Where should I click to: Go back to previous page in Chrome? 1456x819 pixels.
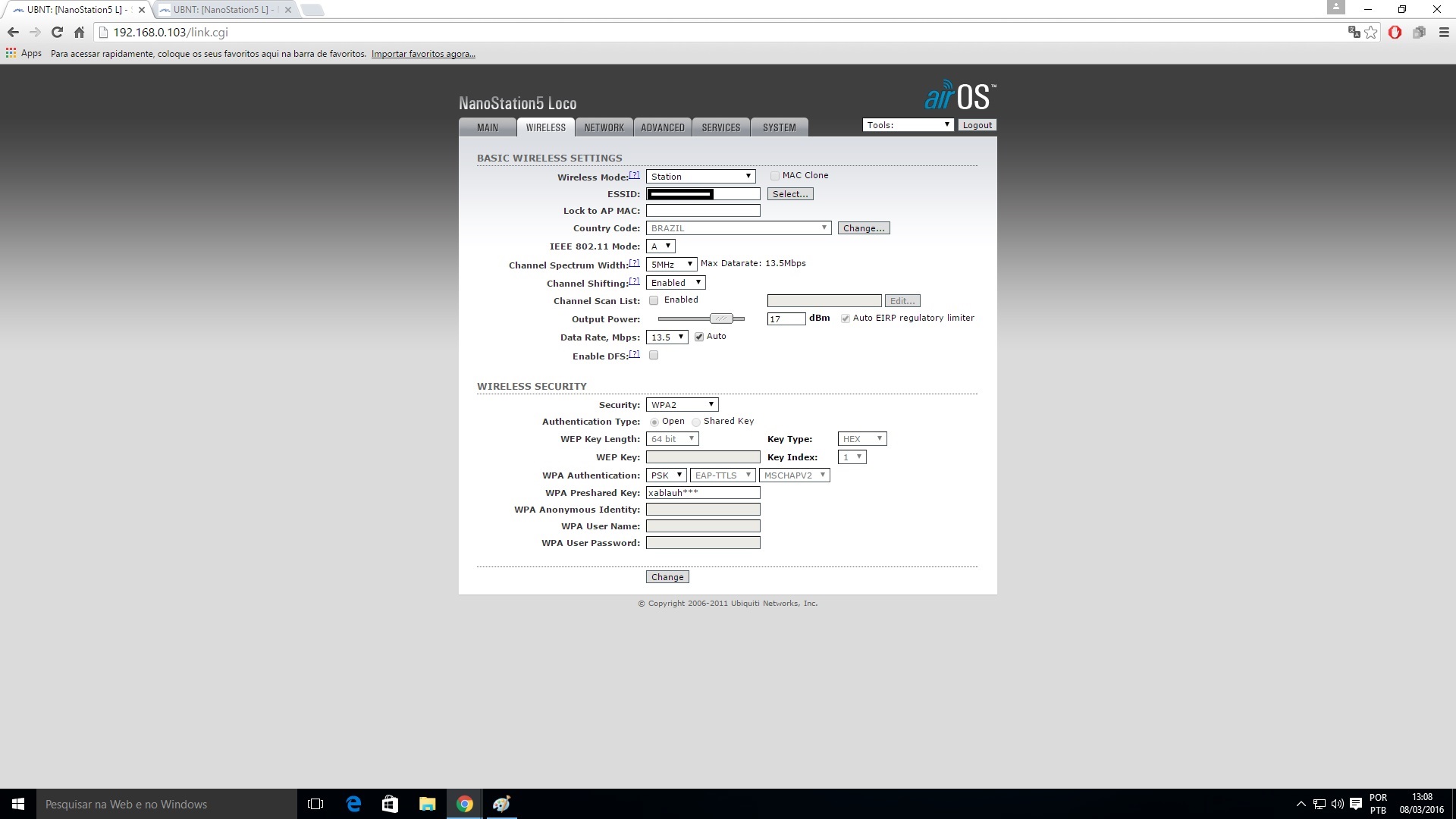pos(13,32)
